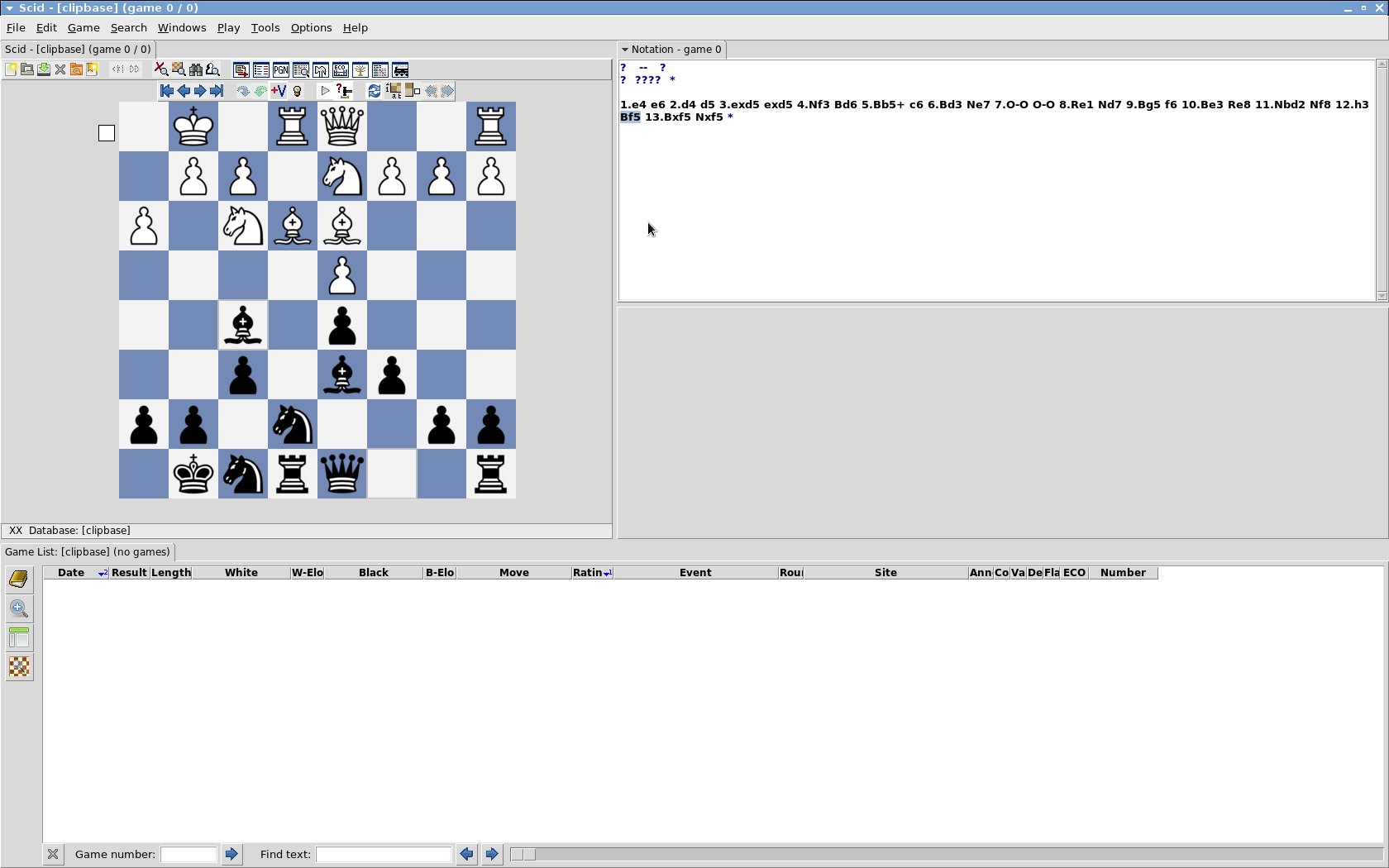
Task: Open the switcher window icon
Action: pyautogui.click(x=241, y=70)
